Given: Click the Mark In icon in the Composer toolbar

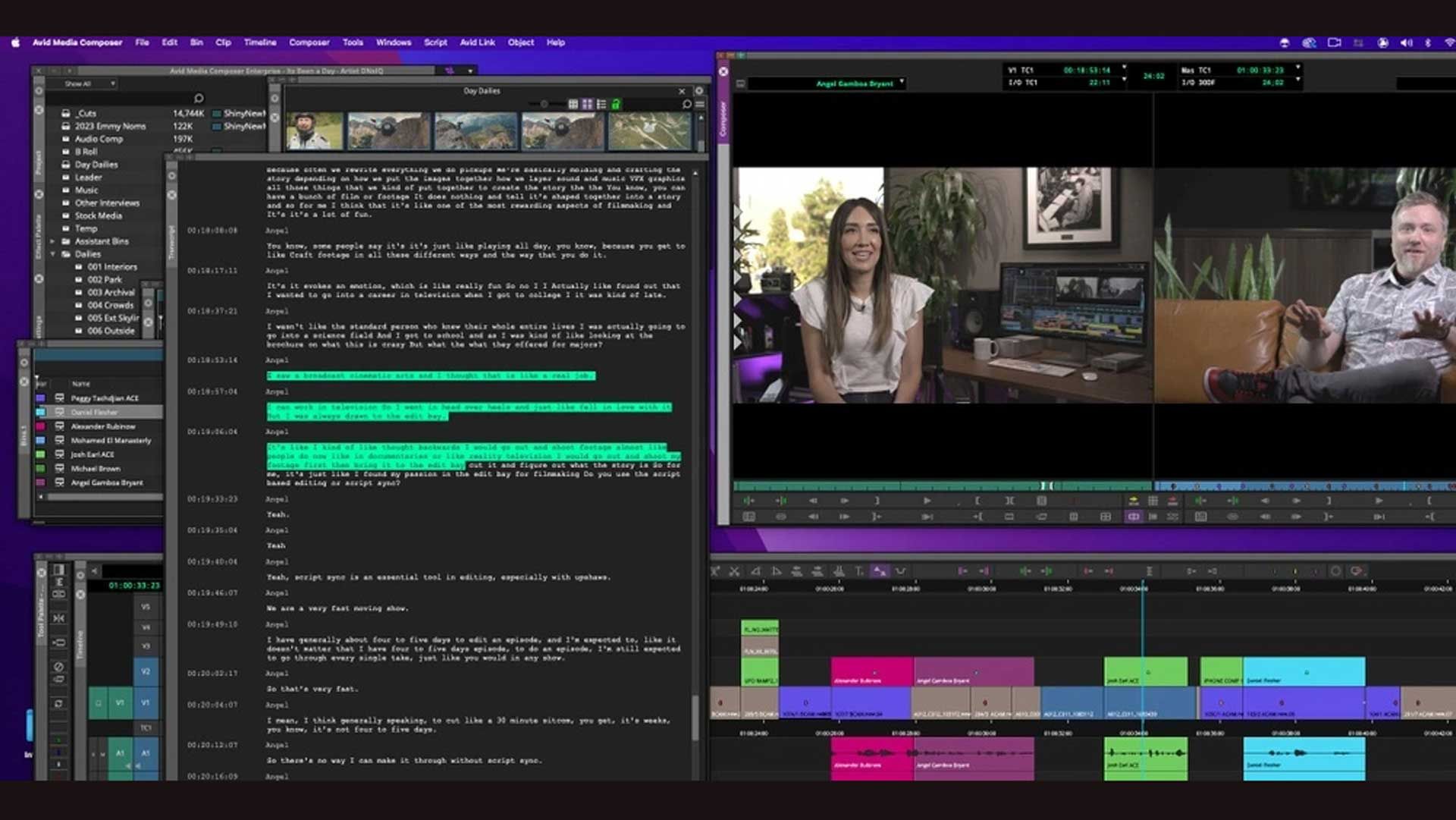Looking at the screenshot, I should 977,501.
